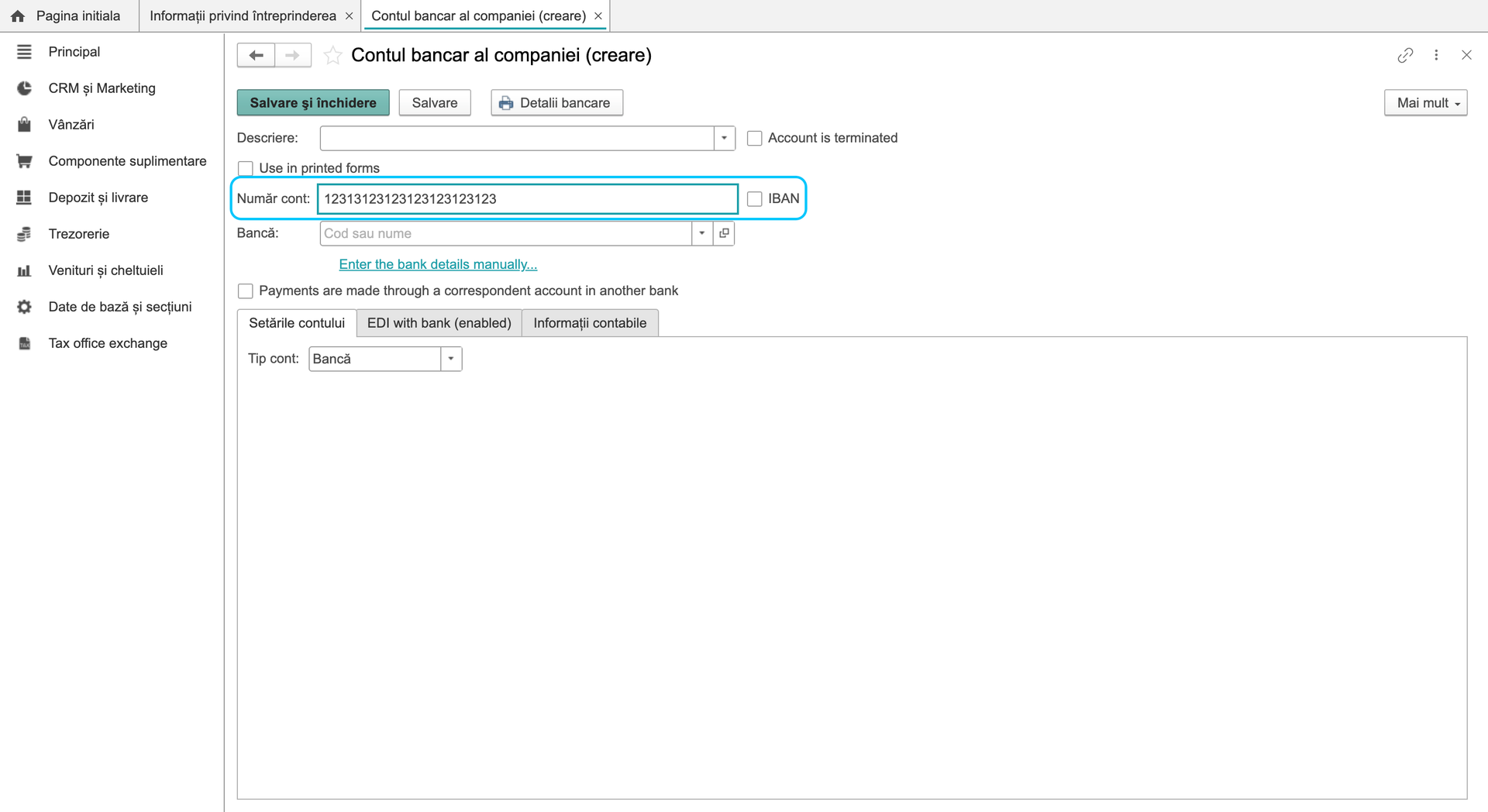Click the Trezorerie coins icon
The width and height of the screenshot is (1488, 812).
(24, 234)
